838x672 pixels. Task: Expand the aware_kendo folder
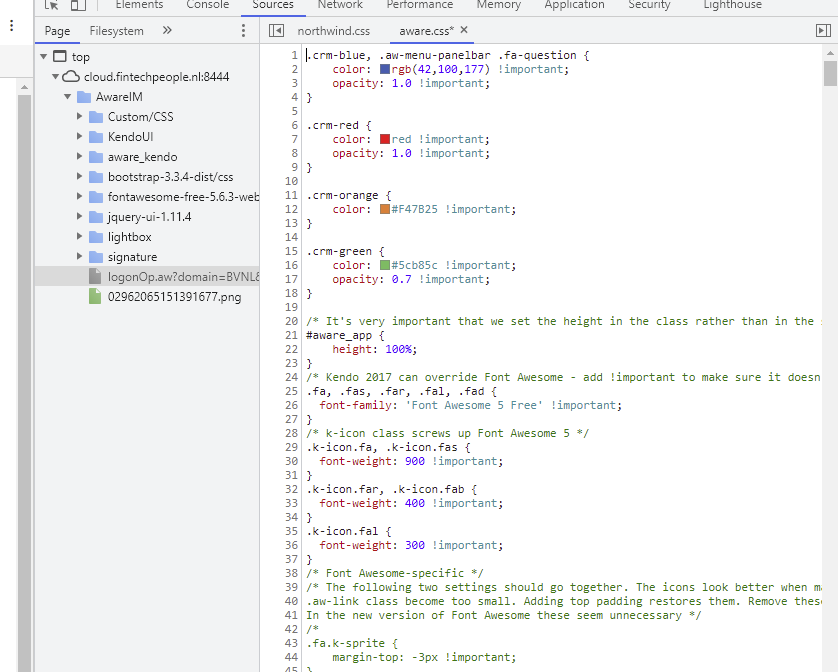(79, 157)
